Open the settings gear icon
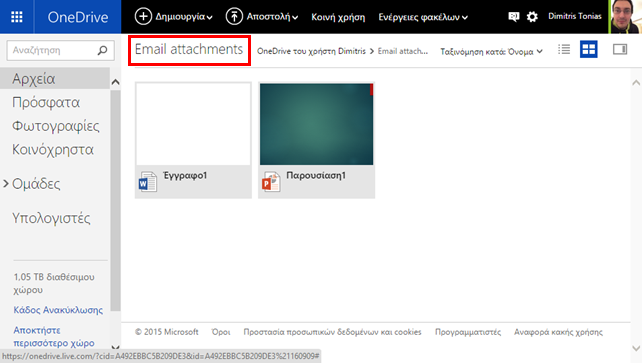Image resolution: width=642 pixels, height=363 pixels. (x=532, y=17)
